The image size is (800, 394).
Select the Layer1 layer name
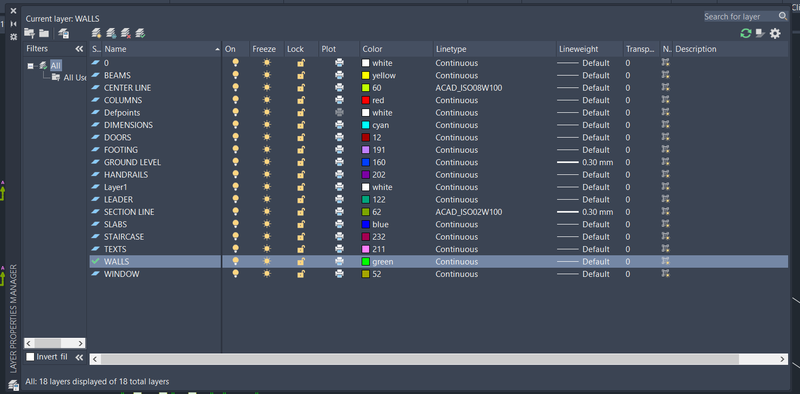115,187
